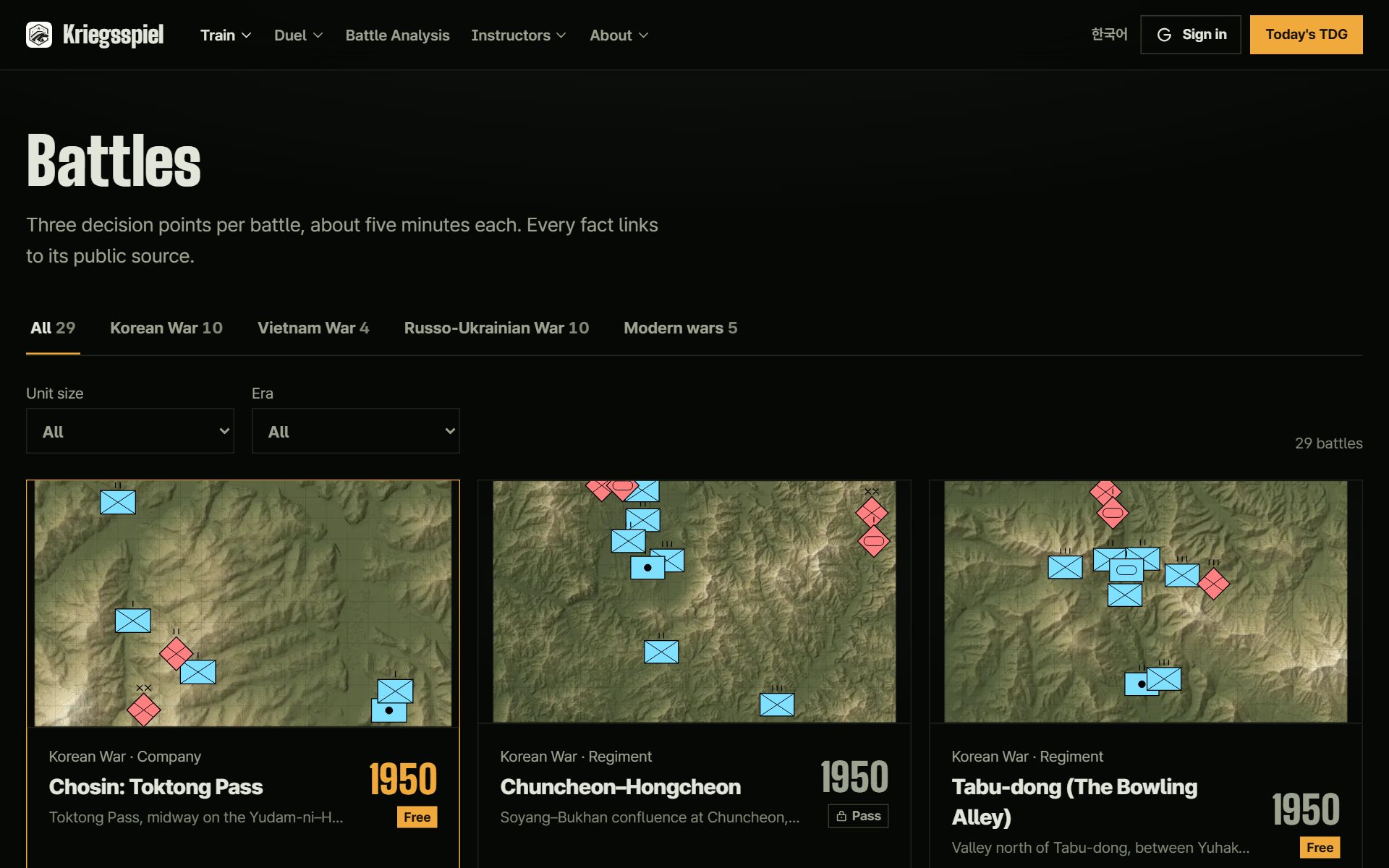Click the Battles page heading
Viewport: 1389px width, 868px height.
[114, 161]
